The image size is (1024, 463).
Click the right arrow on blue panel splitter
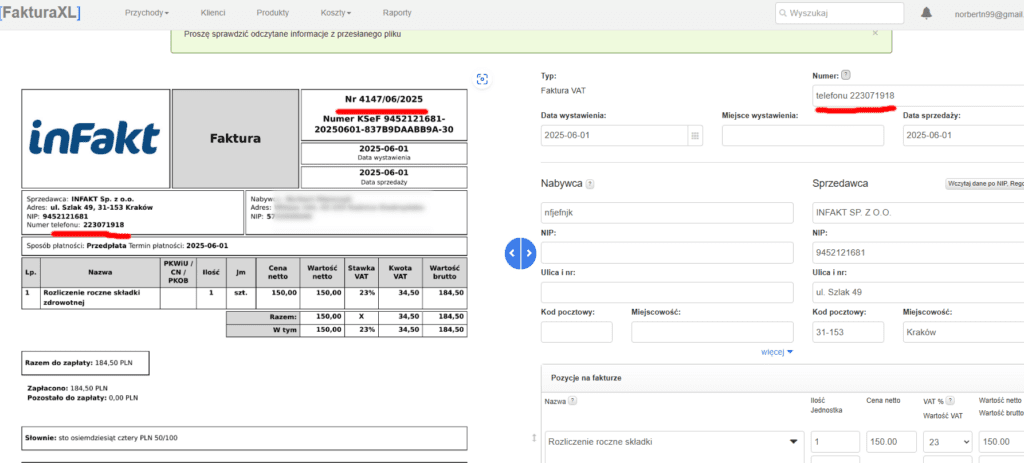(529, 254)
